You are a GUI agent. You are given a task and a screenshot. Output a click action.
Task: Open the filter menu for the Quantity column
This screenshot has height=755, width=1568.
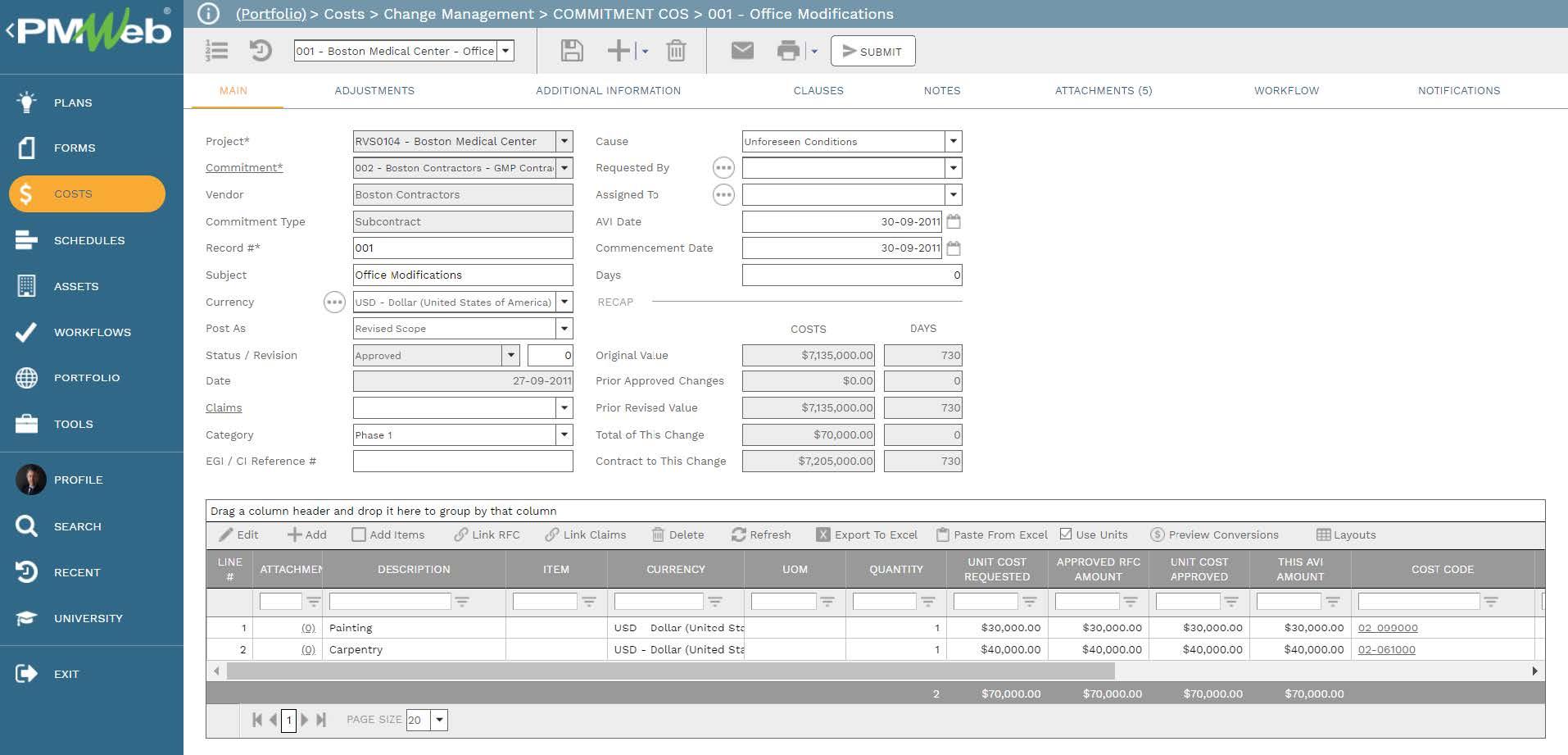click(x=928, y=602)
